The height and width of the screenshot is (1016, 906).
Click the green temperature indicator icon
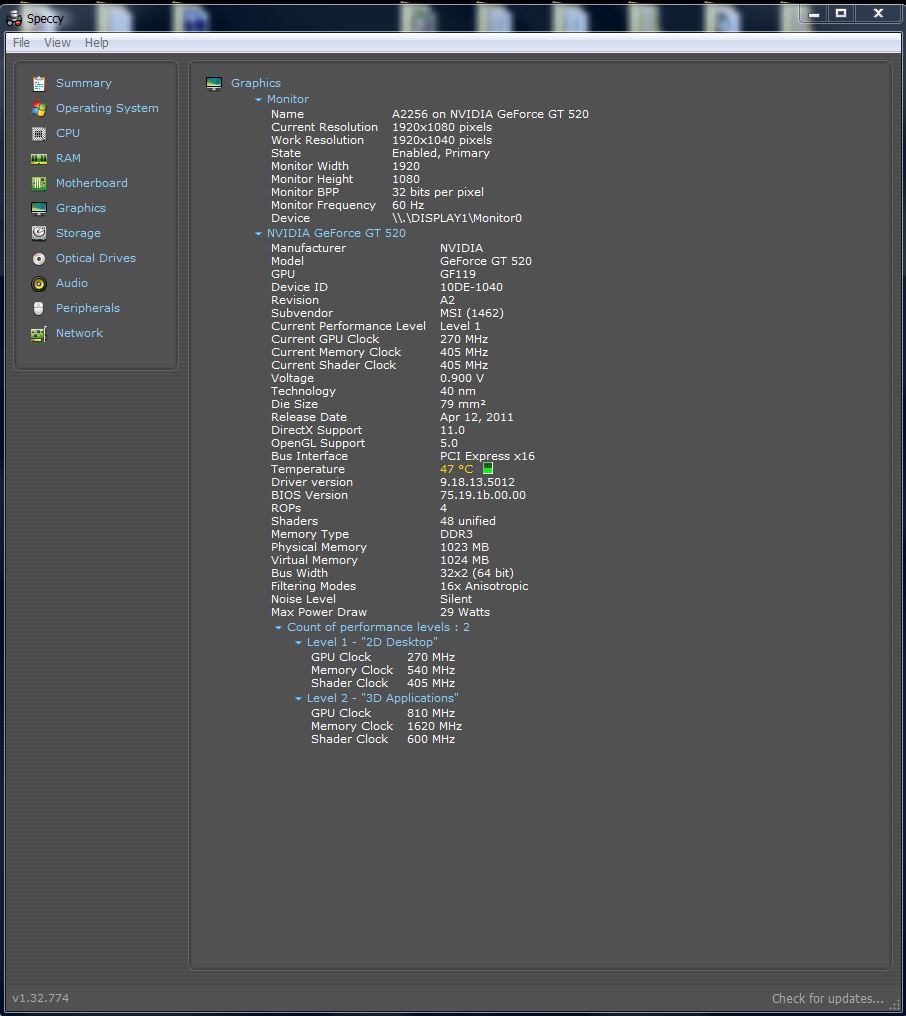pyautogui.click(x=488, y=468)
